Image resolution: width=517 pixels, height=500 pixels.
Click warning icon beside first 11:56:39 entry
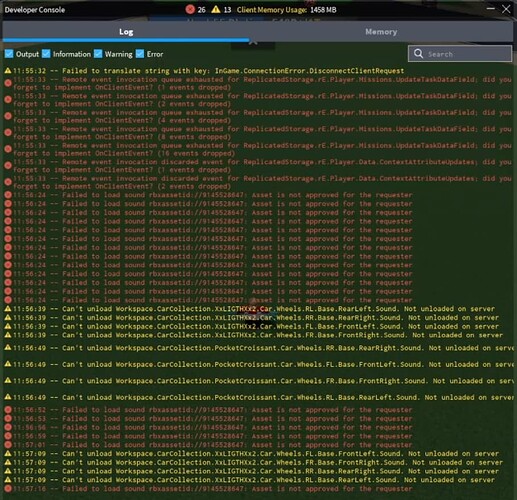pyautogui.click(x=8, y=309)
